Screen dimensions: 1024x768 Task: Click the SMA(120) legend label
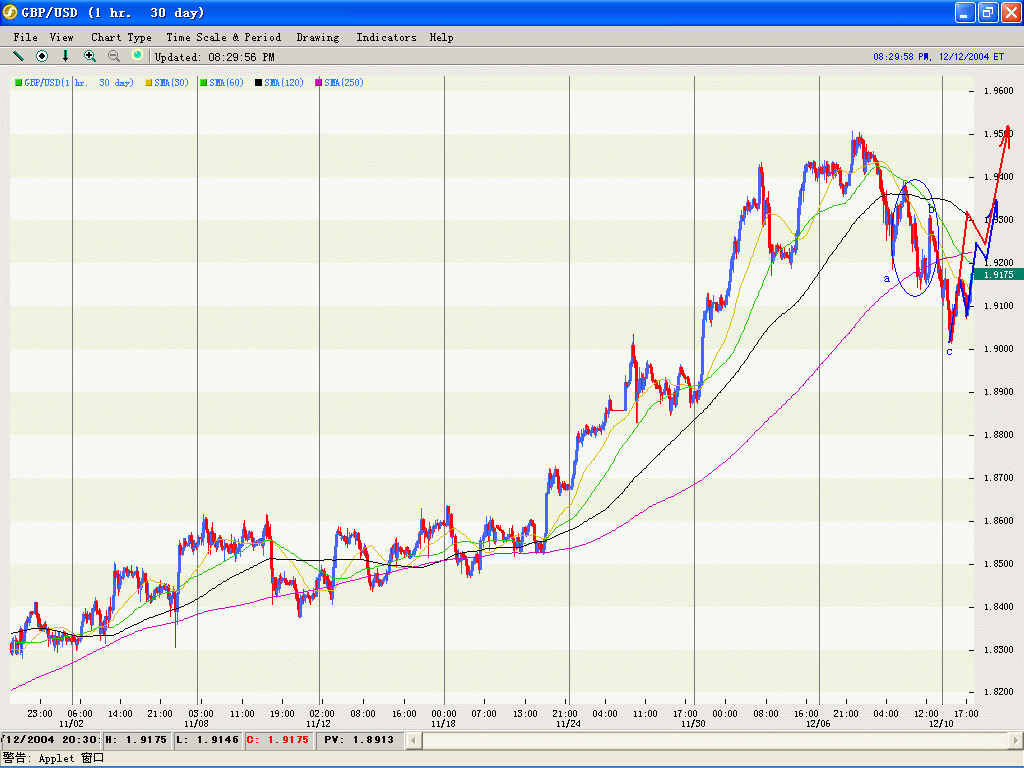click(284, 83)
